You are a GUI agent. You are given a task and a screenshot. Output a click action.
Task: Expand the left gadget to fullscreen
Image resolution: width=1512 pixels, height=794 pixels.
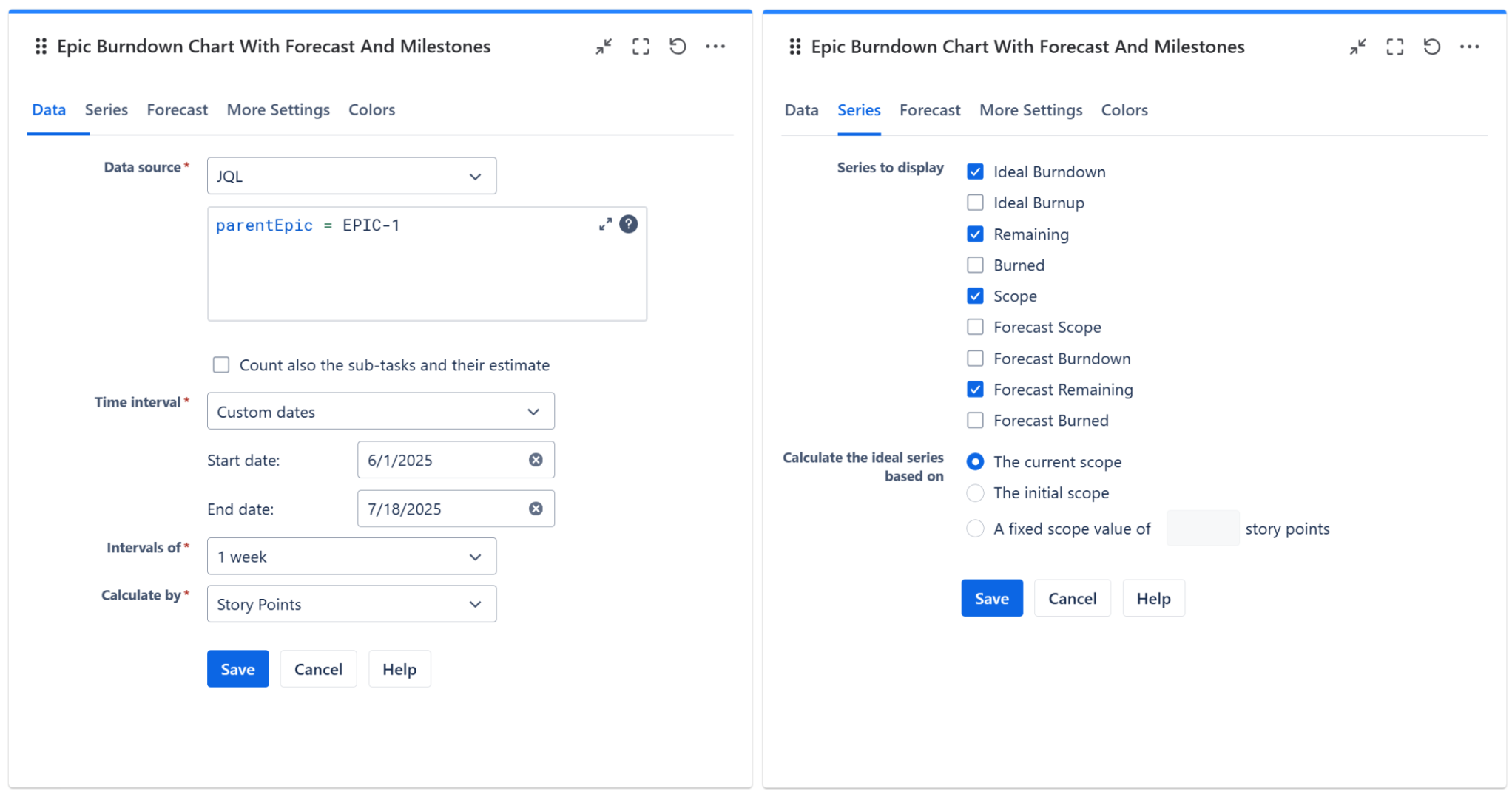tap(641, 46)
